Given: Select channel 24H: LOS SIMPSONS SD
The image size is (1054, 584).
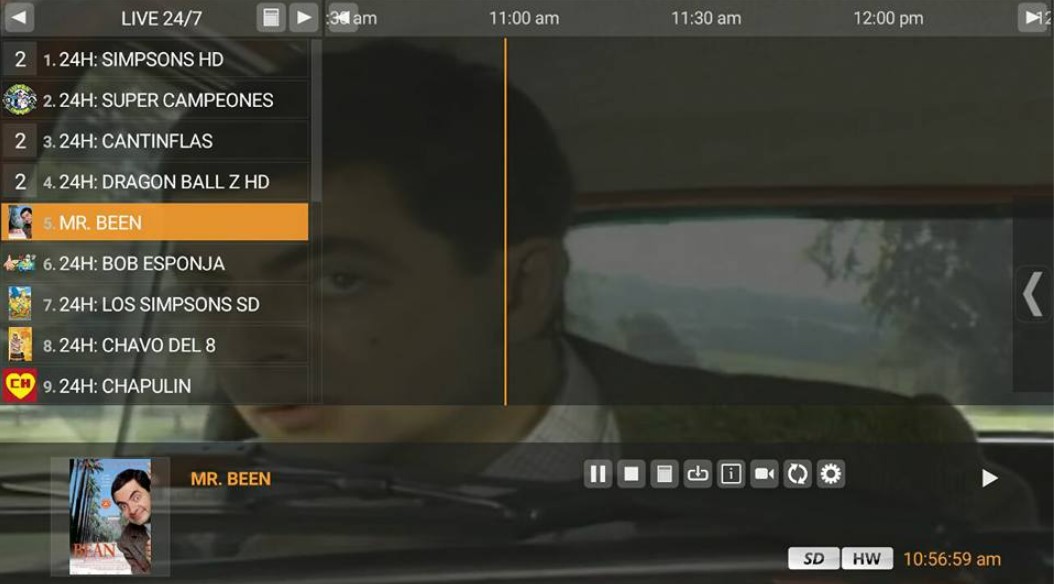Looking at the screenshot, I should coord(155,304).
